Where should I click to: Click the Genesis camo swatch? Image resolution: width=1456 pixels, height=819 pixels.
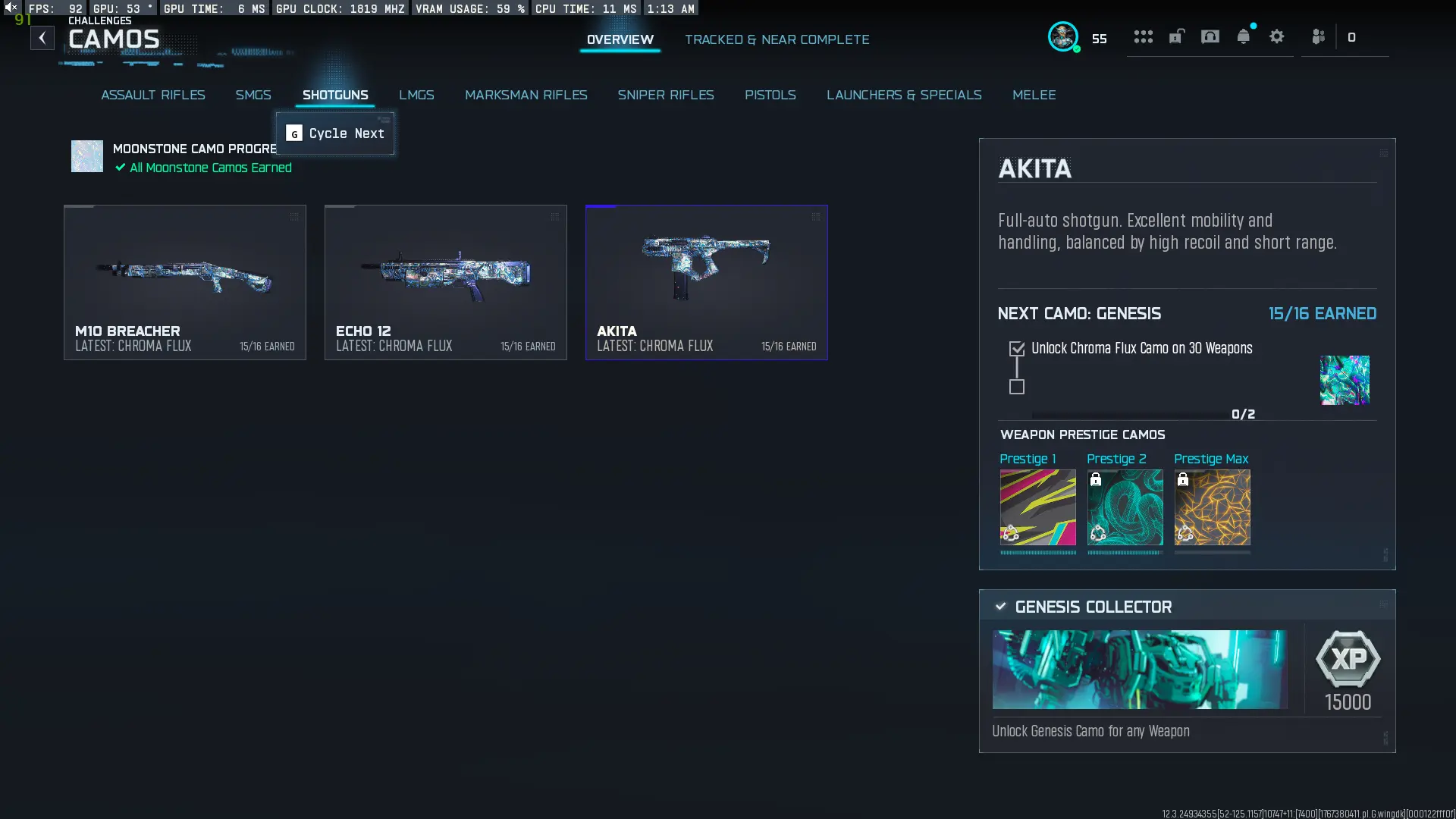click(1345, 380)
